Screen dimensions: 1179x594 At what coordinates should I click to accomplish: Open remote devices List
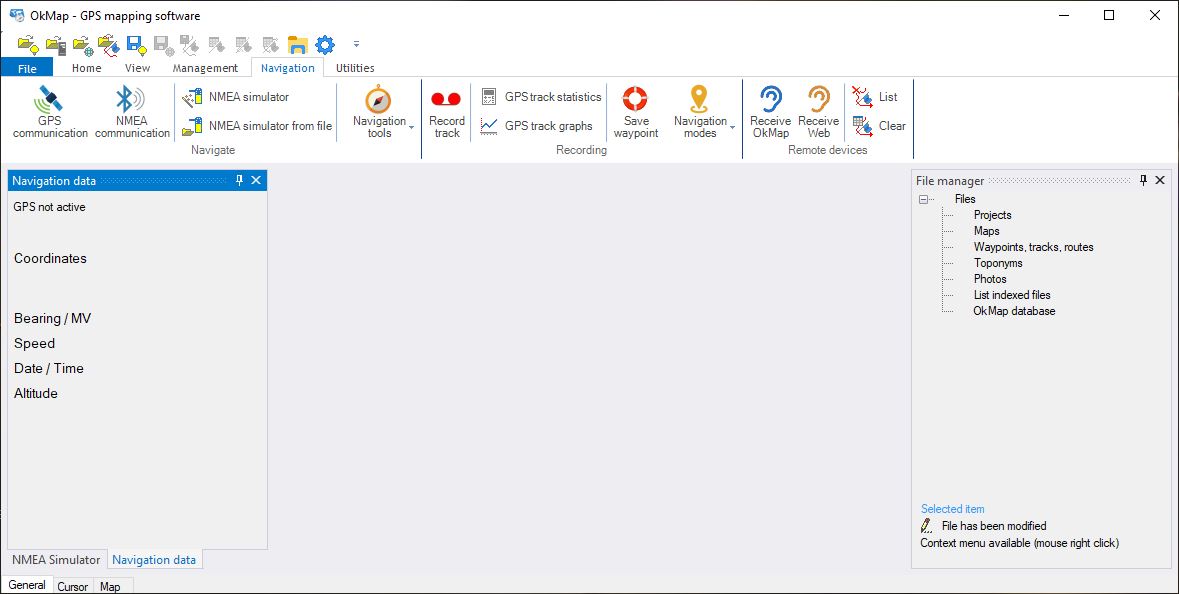[x=875, y=97]
